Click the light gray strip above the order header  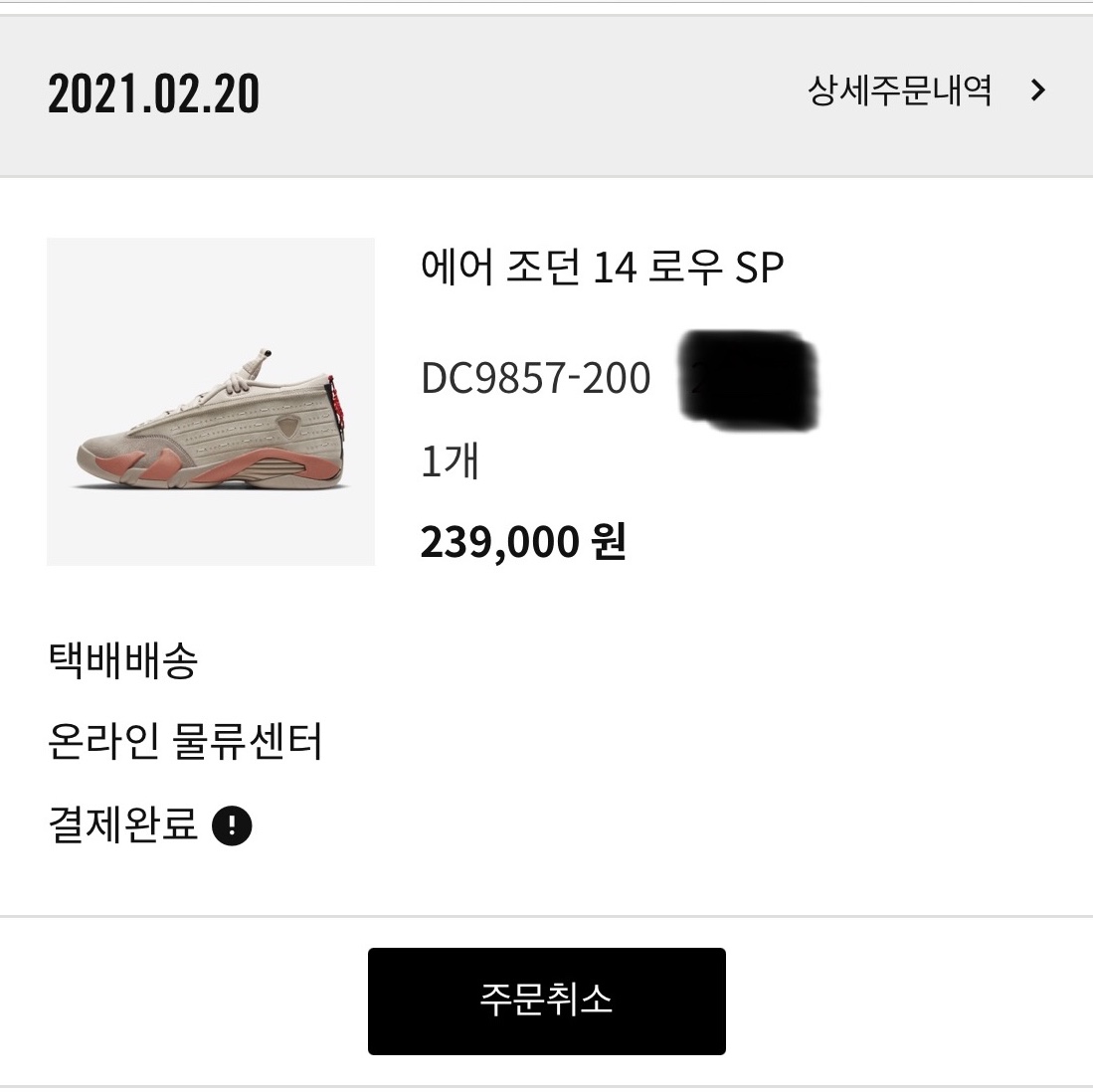[546, 7]
